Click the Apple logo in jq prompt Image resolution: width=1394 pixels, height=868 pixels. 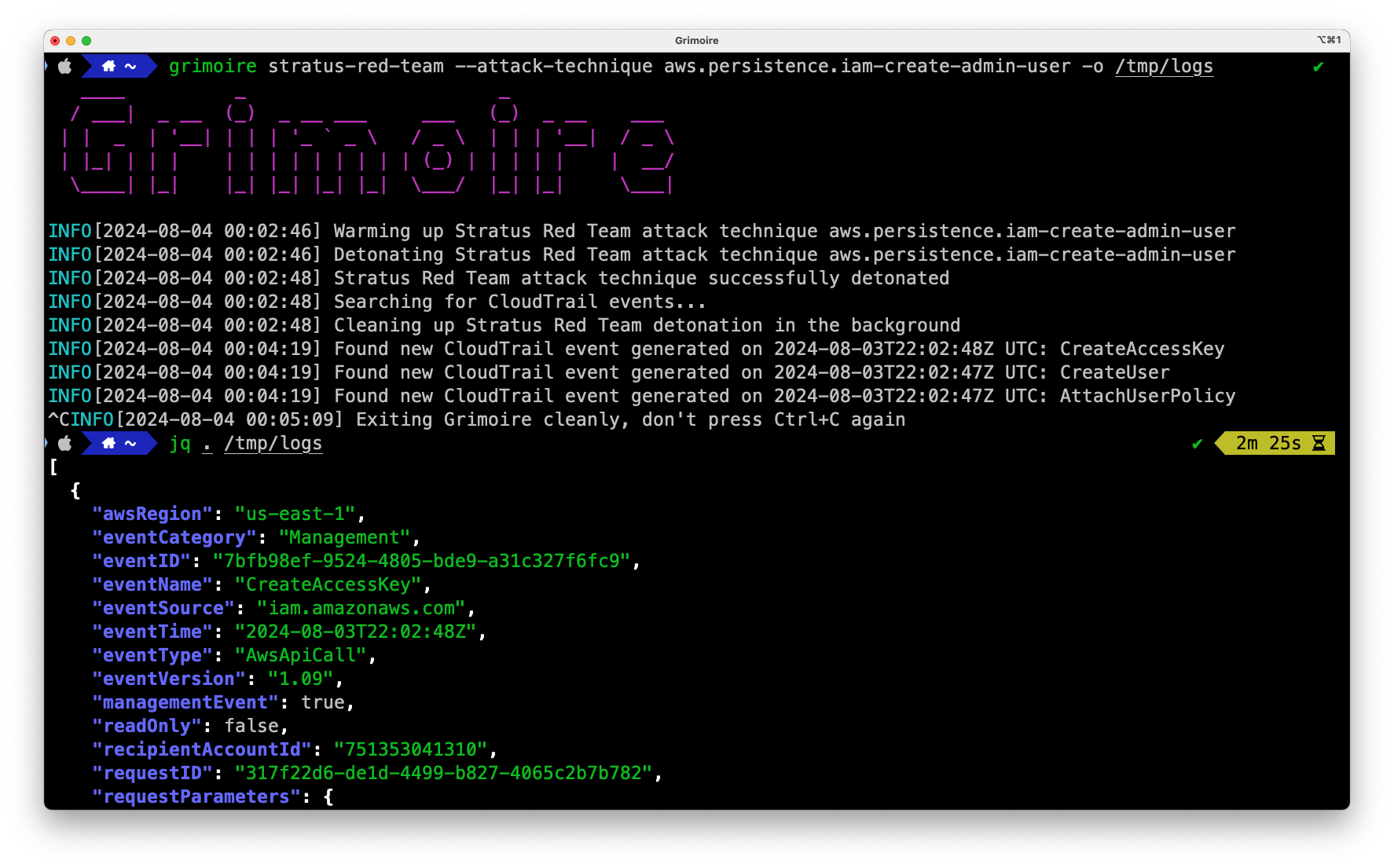pyautogui.click(x=65, y=444)
